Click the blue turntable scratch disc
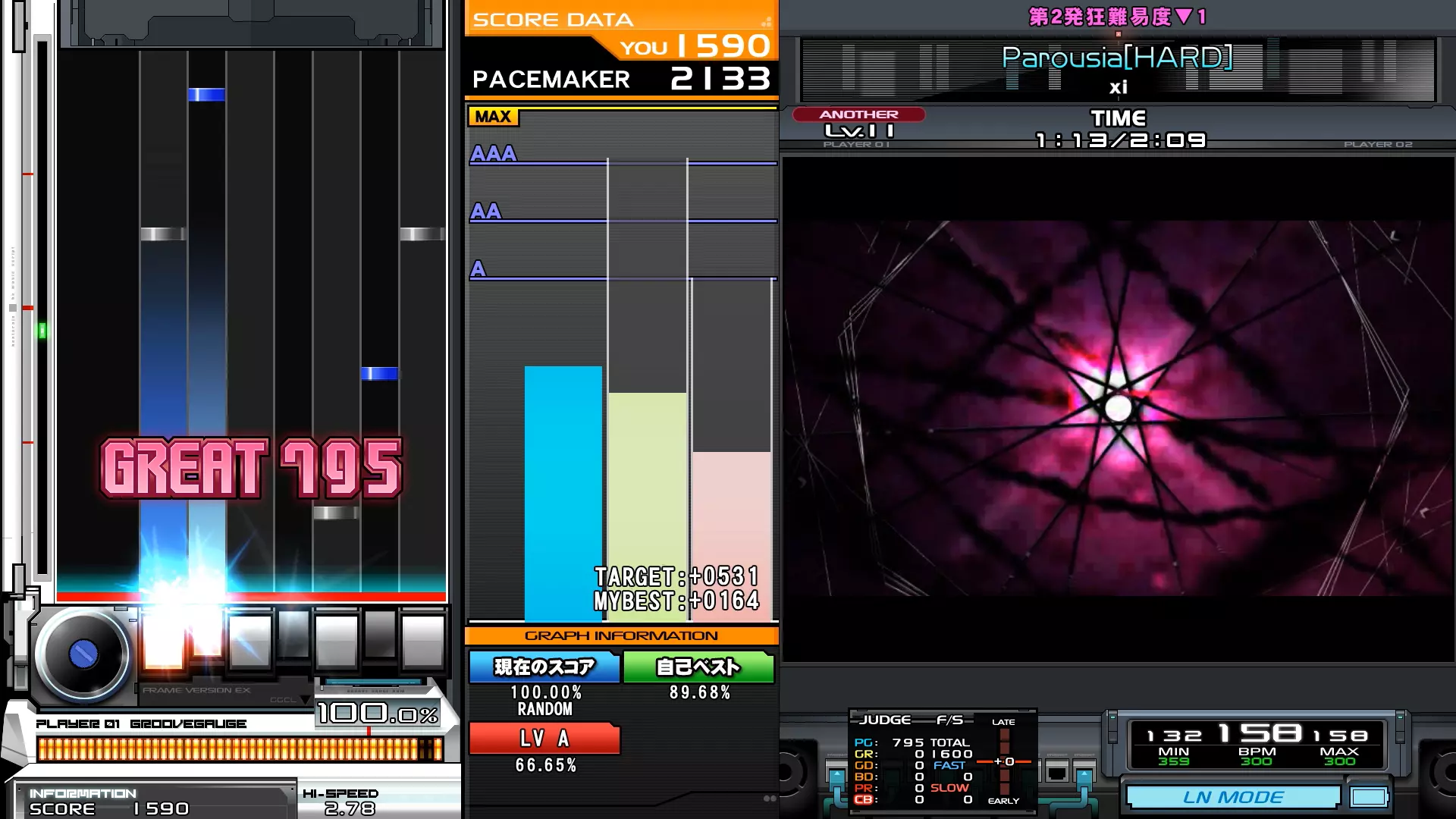1456x819 pixels. [x=83, y=653]
